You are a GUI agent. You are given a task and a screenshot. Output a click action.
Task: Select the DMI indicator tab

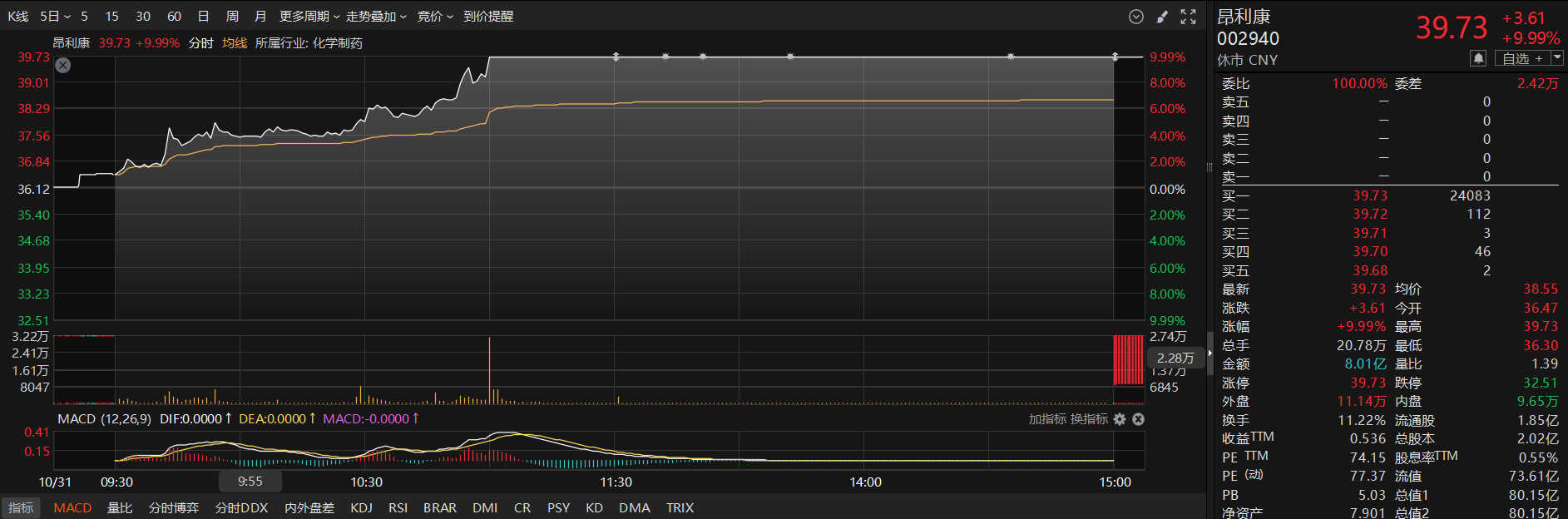pyautogui.click(x=485, y=507)
